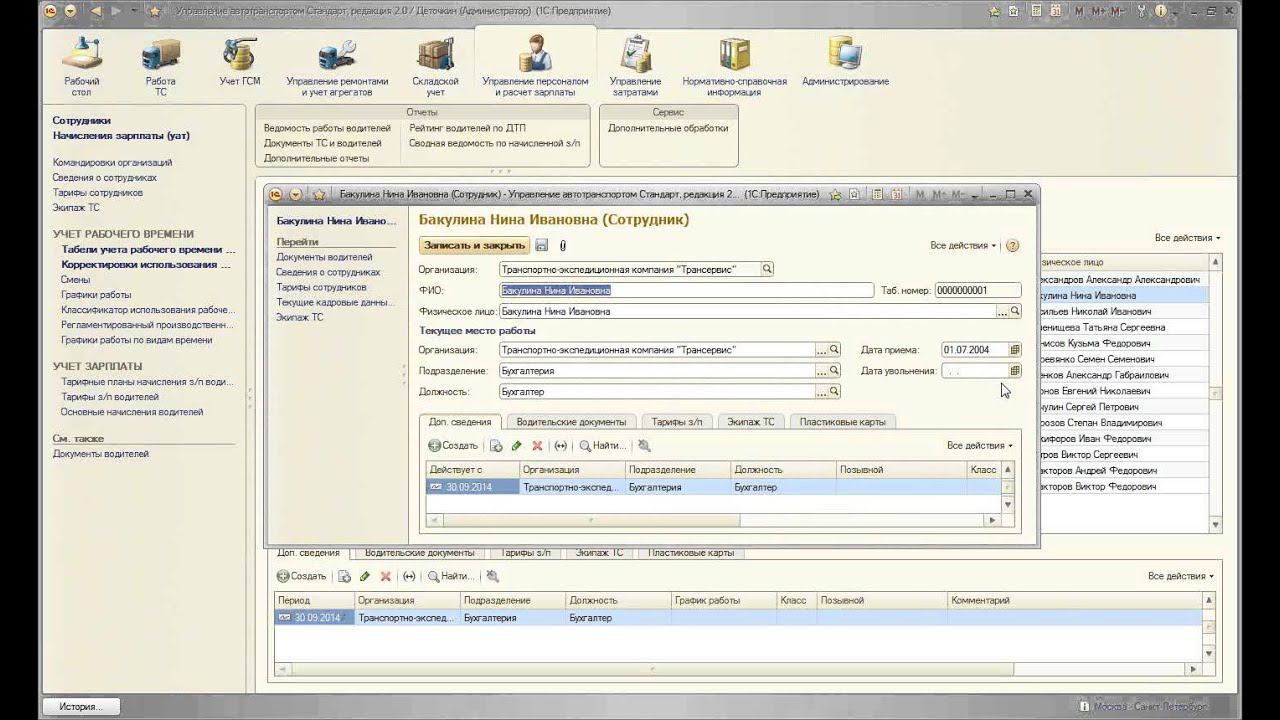
Task: Open the Работа ТС section
Action: pos(160,66)
